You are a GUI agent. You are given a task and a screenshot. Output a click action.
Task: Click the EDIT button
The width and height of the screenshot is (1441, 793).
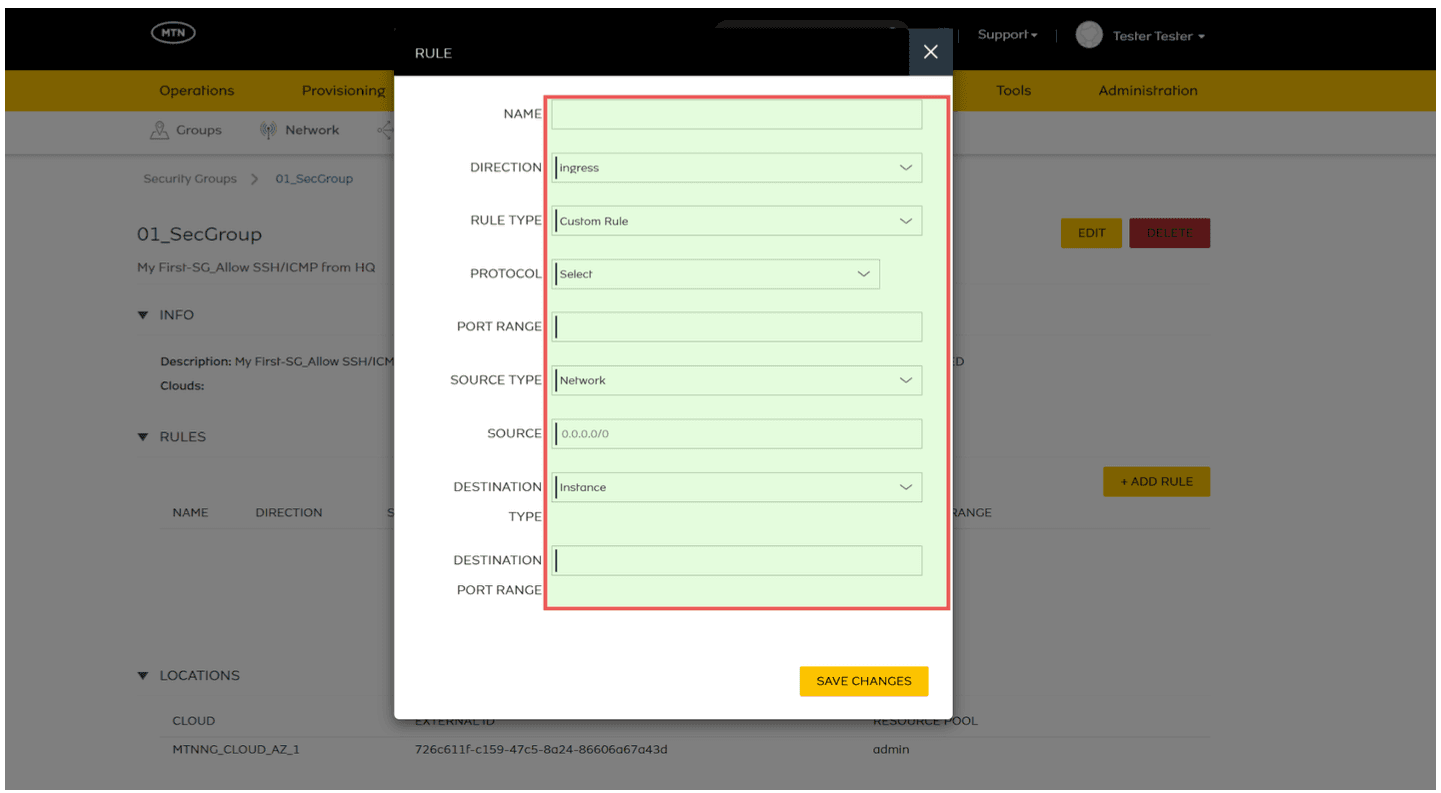1091,233
